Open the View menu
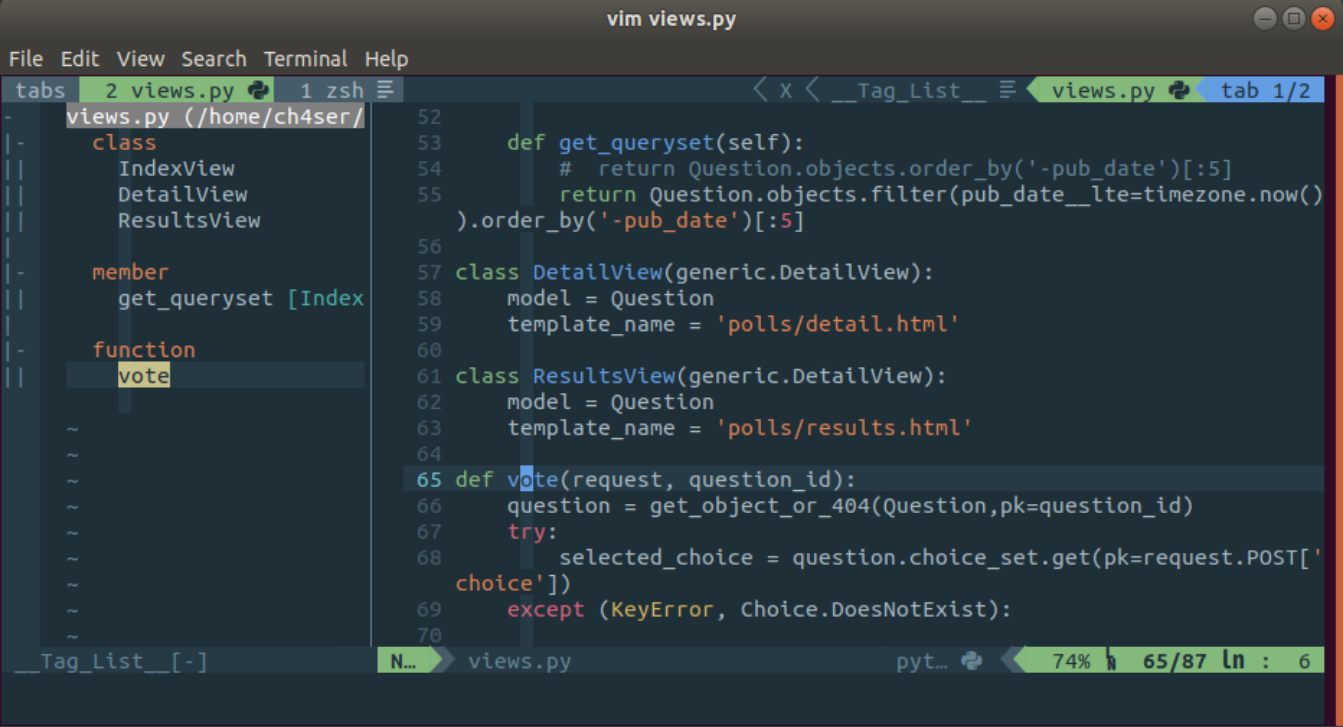Viewport: 1343px width, 727px height. click(140, 59)
